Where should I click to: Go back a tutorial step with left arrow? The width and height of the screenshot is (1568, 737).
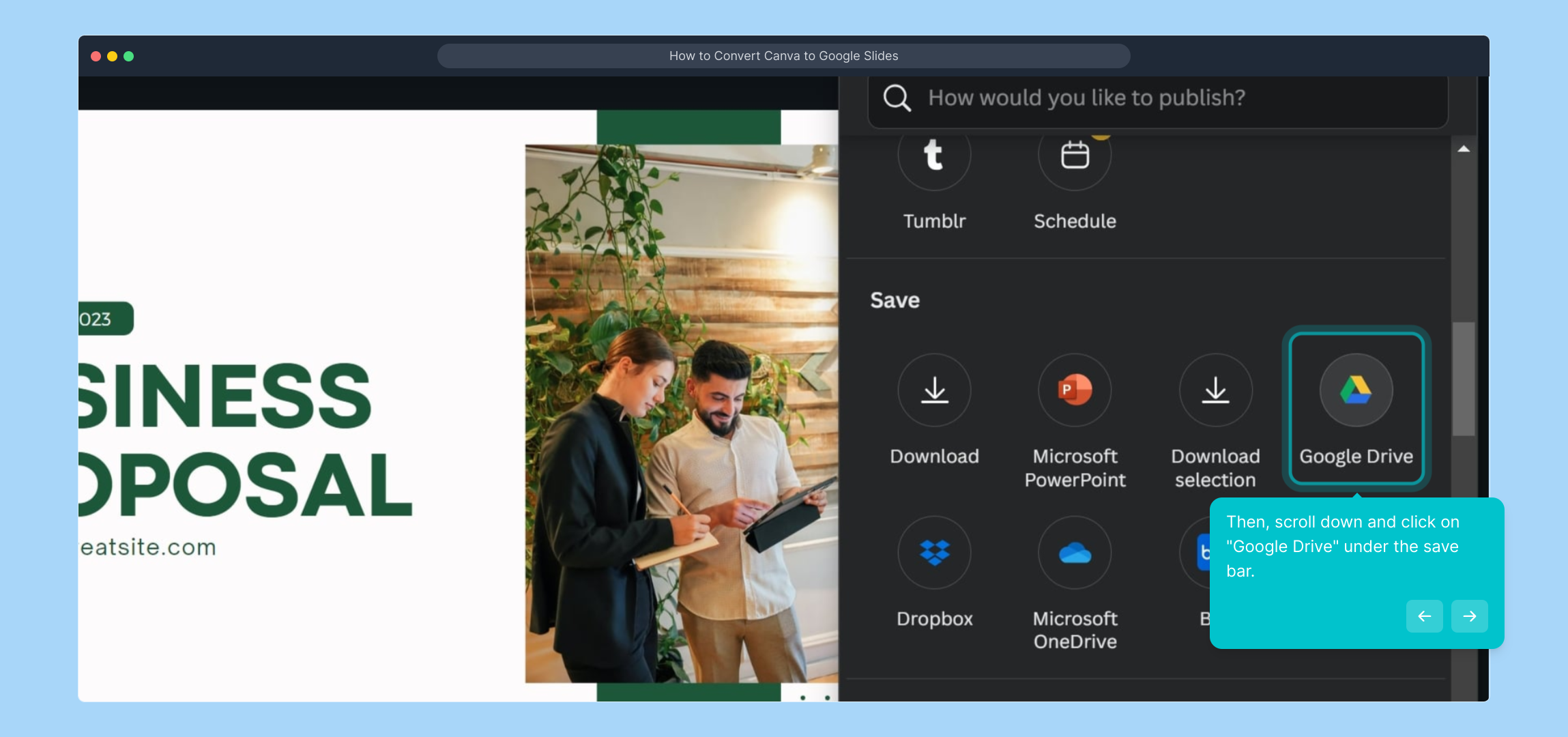tap(1424, 616)
